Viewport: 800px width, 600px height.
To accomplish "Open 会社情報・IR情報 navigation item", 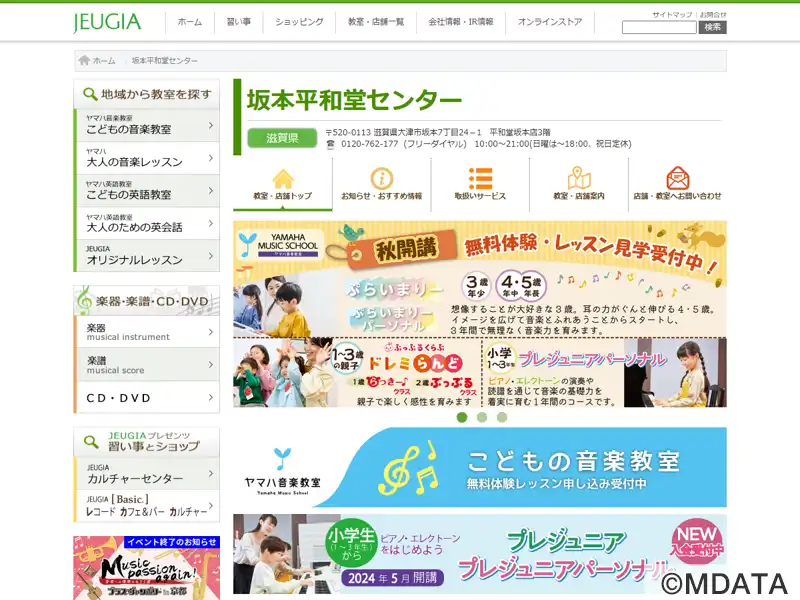I will (x=461, y=22).
